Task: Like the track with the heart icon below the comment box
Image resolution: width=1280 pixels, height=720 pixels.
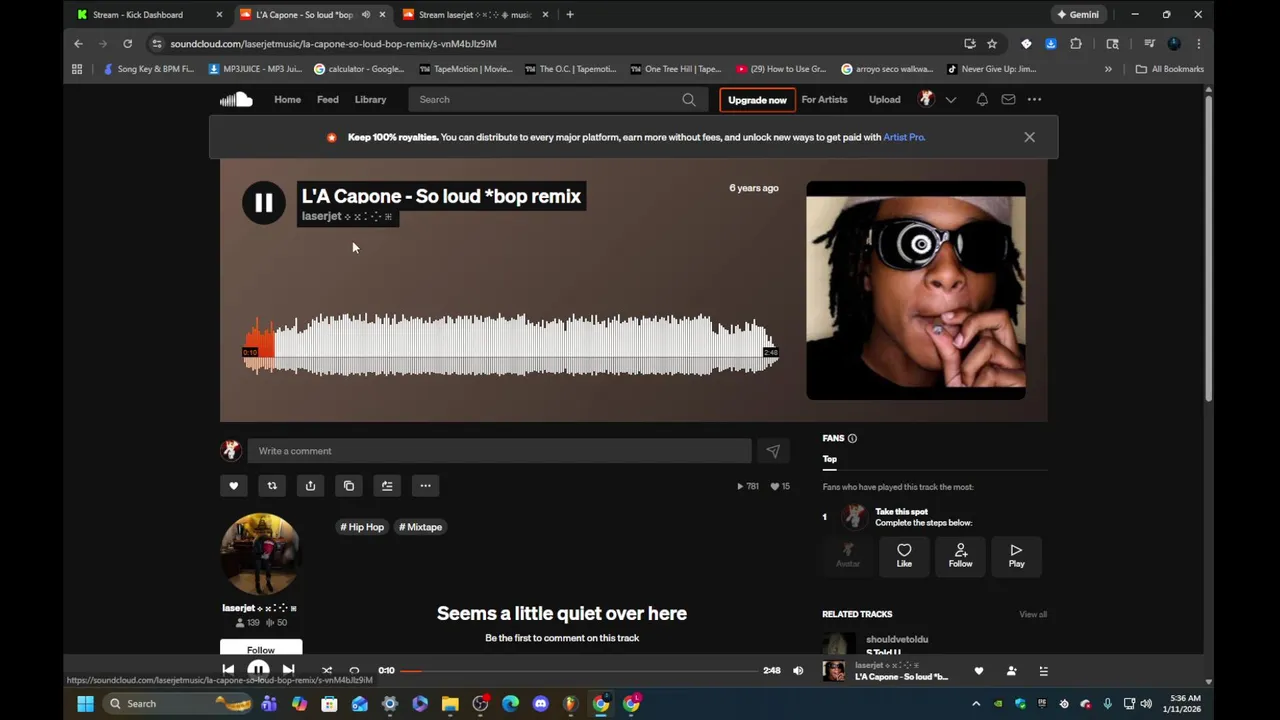Action: [x=234, y=486]
